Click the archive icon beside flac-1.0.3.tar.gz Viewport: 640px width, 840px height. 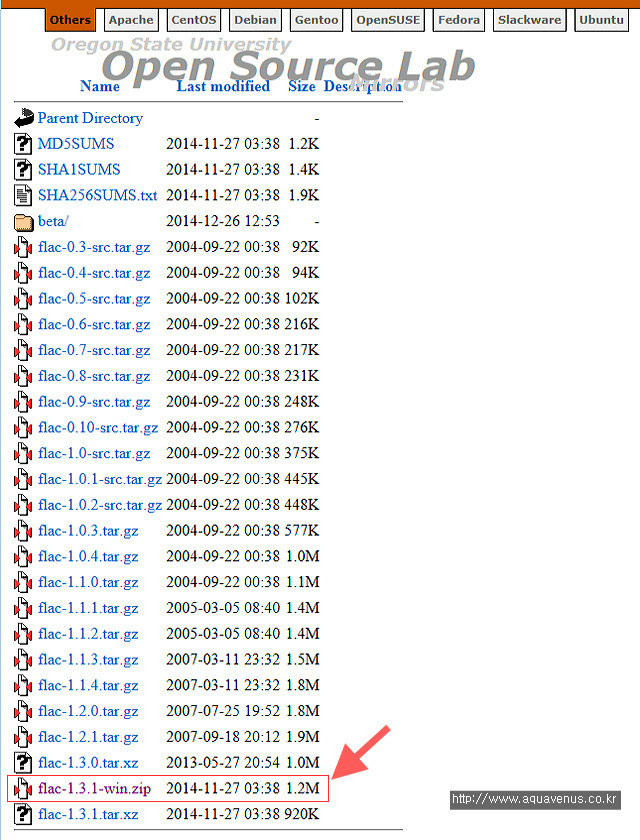click(22, 531)
